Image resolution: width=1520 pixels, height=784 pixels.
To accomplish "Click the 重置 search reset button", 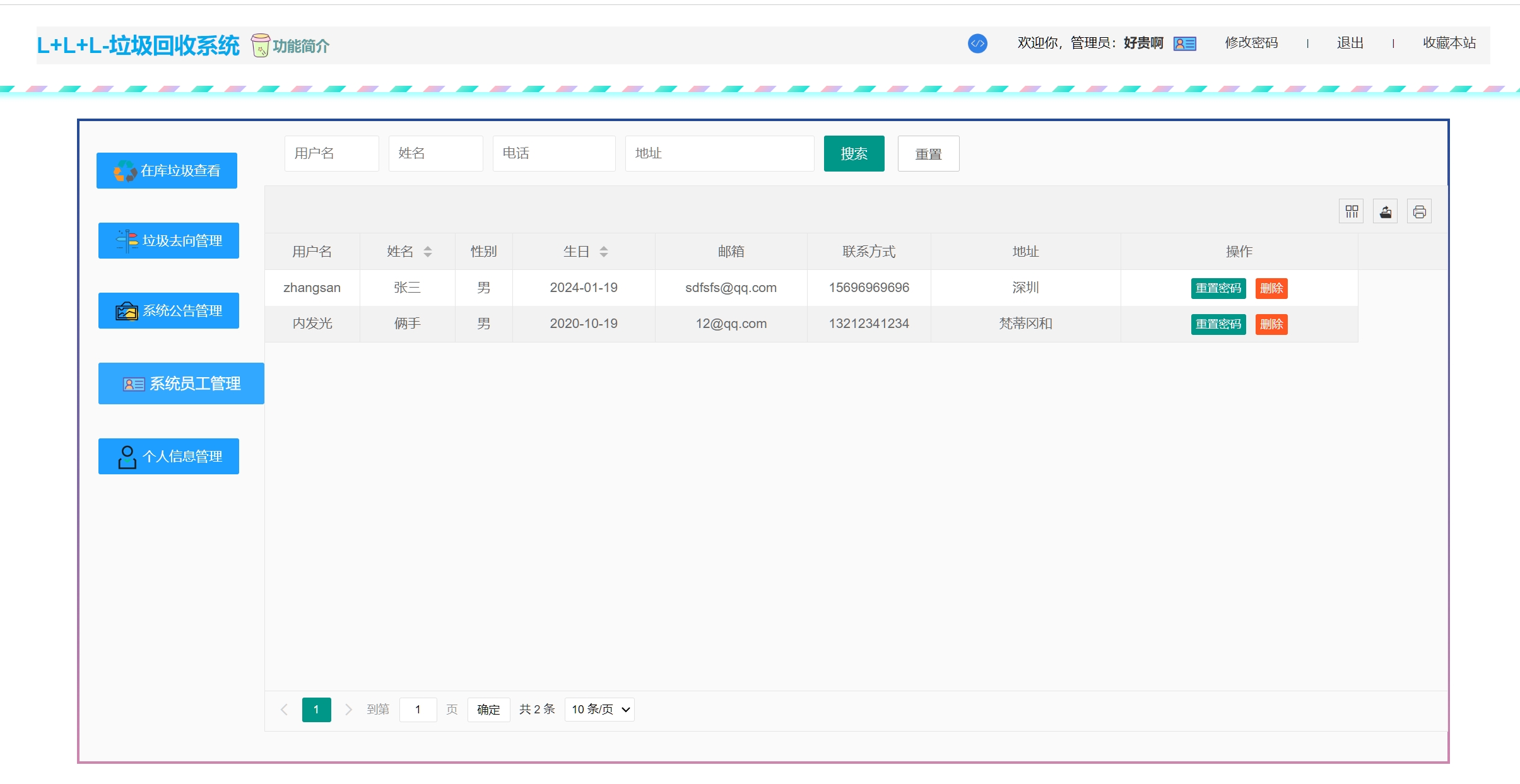I will [929, 153].
